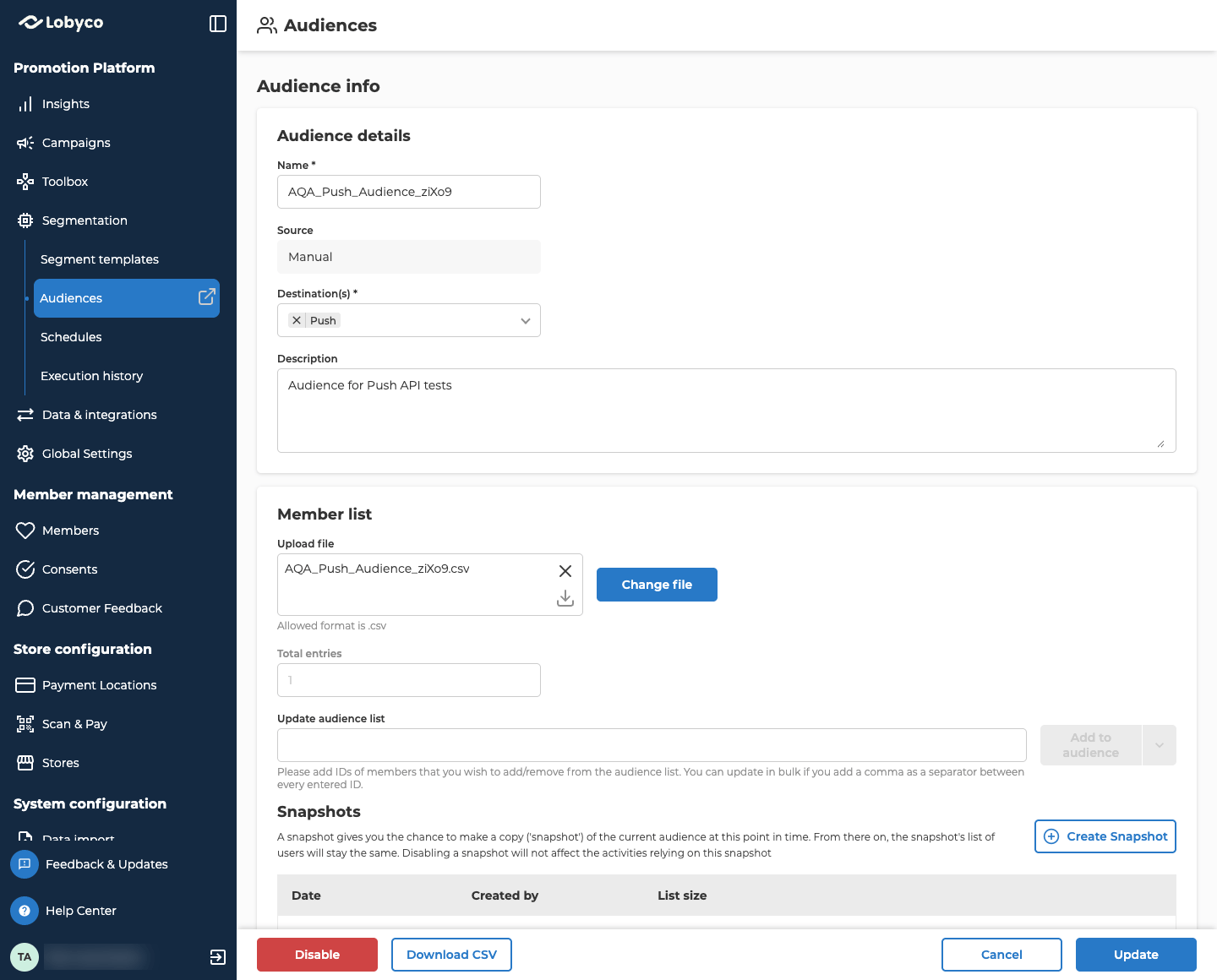Viewport: 1217px width, 980px height.
Task: Click the Date column header
Action: click(x=306, y=896)
